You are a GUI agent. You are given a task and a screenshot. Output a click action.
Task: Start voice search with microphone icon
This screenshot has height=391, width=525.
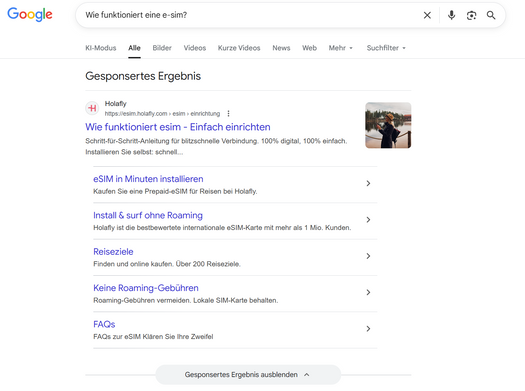[x=451, y=15]
